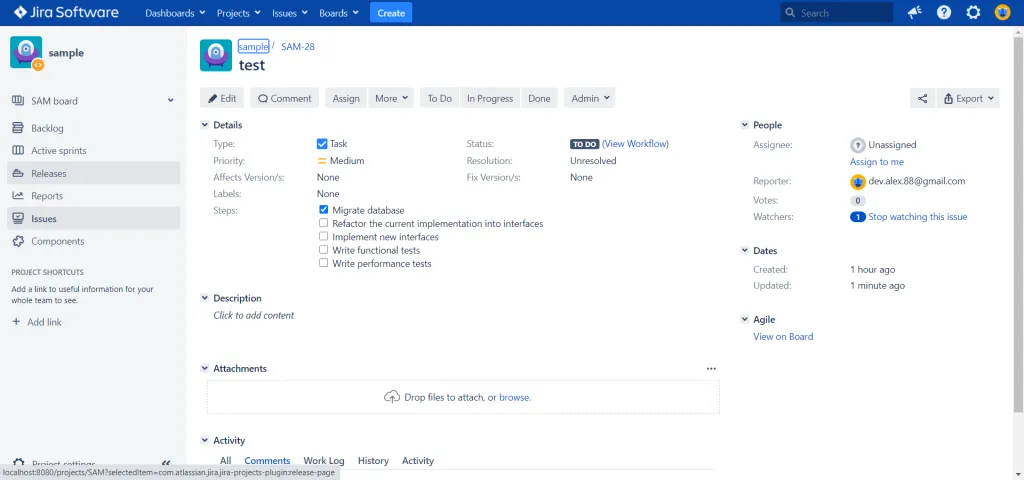Click the project avatar beside issue title
The width and height of the screenshot is (1024, 480).
(216, 56)
